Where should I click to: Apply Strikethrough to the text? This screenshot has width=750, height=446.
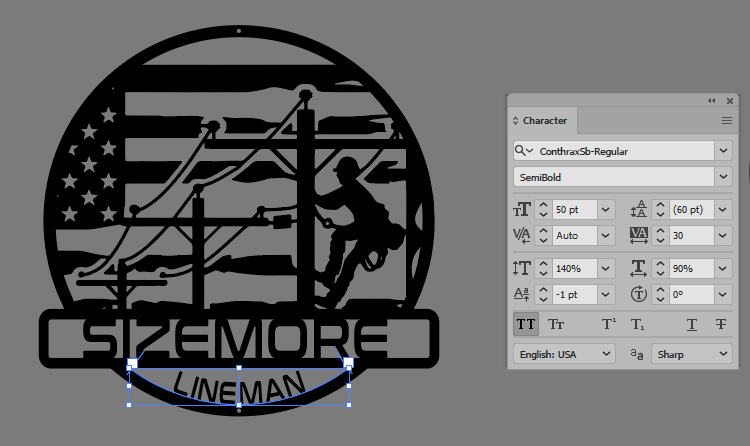(x=720, y=324)
